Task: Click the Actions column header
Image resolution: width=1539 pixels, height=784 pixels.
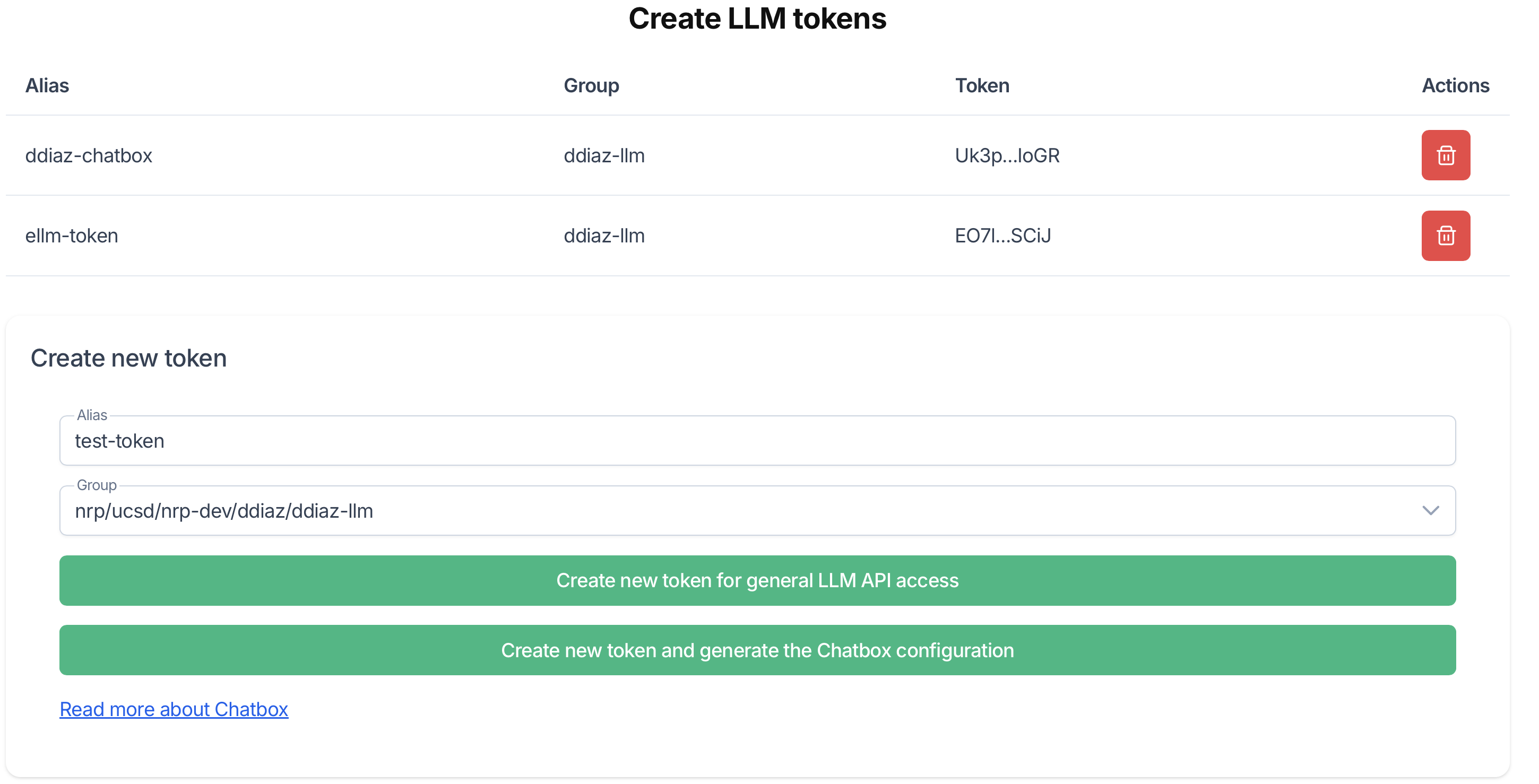Action: tap(1455, 85)
